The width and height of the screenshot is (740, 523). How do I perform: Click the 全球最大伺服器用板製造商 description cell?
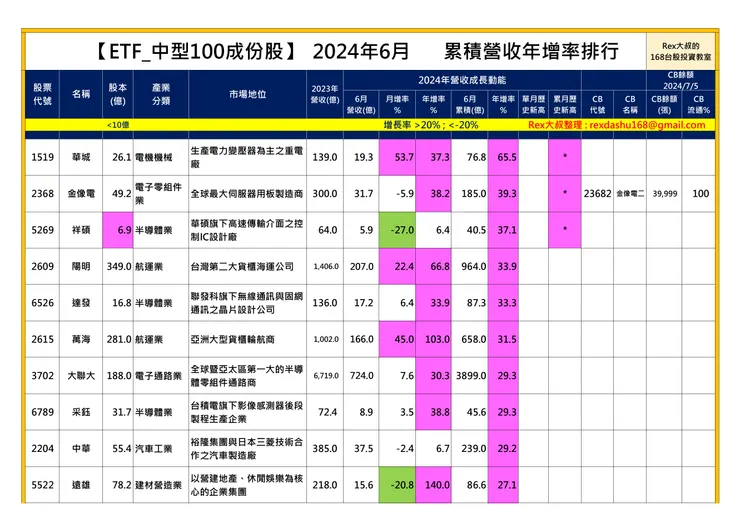point(248,194)
